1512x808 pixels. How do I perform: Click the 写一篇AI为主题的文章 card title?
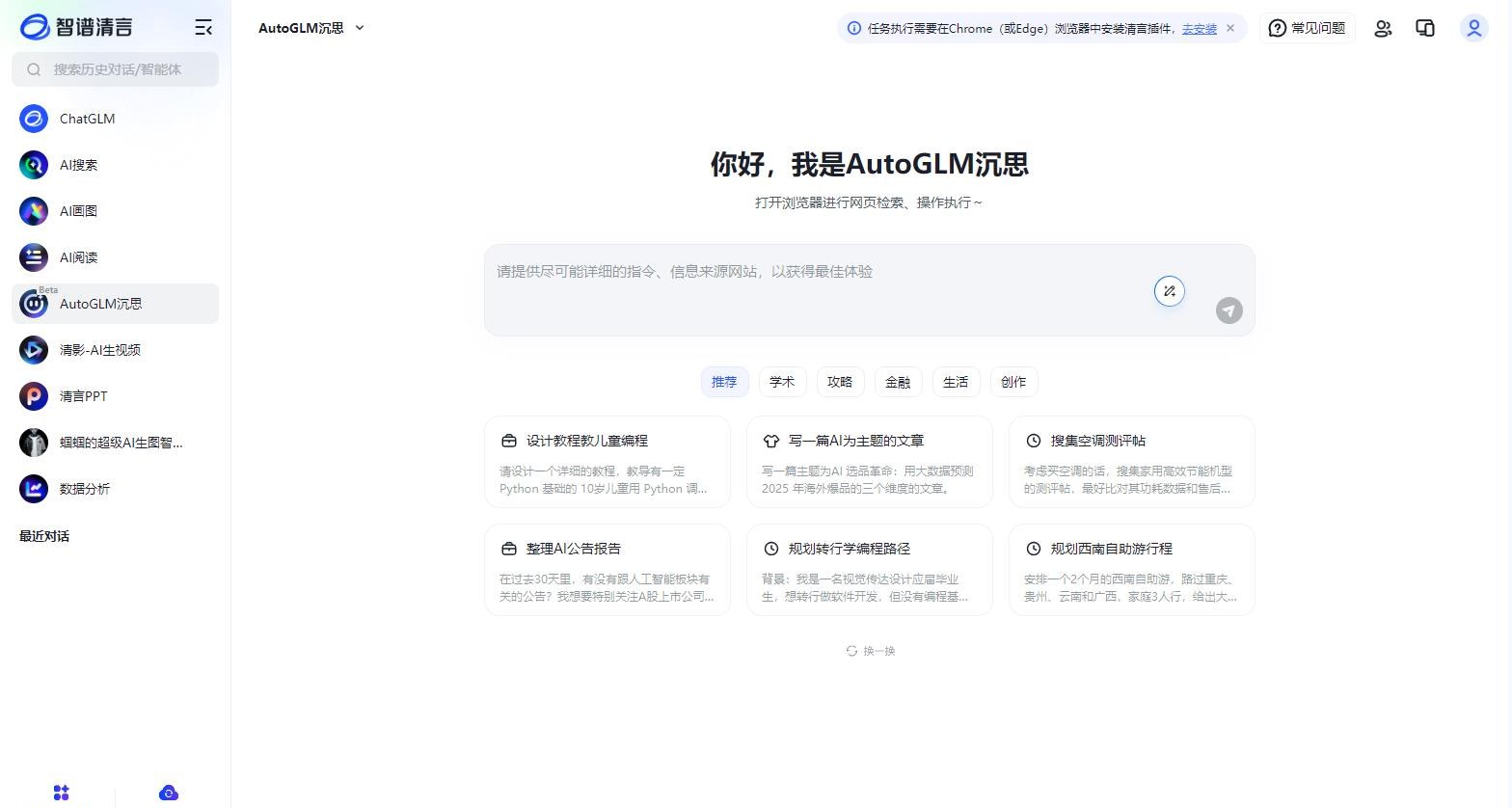click(x=856, y=441)
